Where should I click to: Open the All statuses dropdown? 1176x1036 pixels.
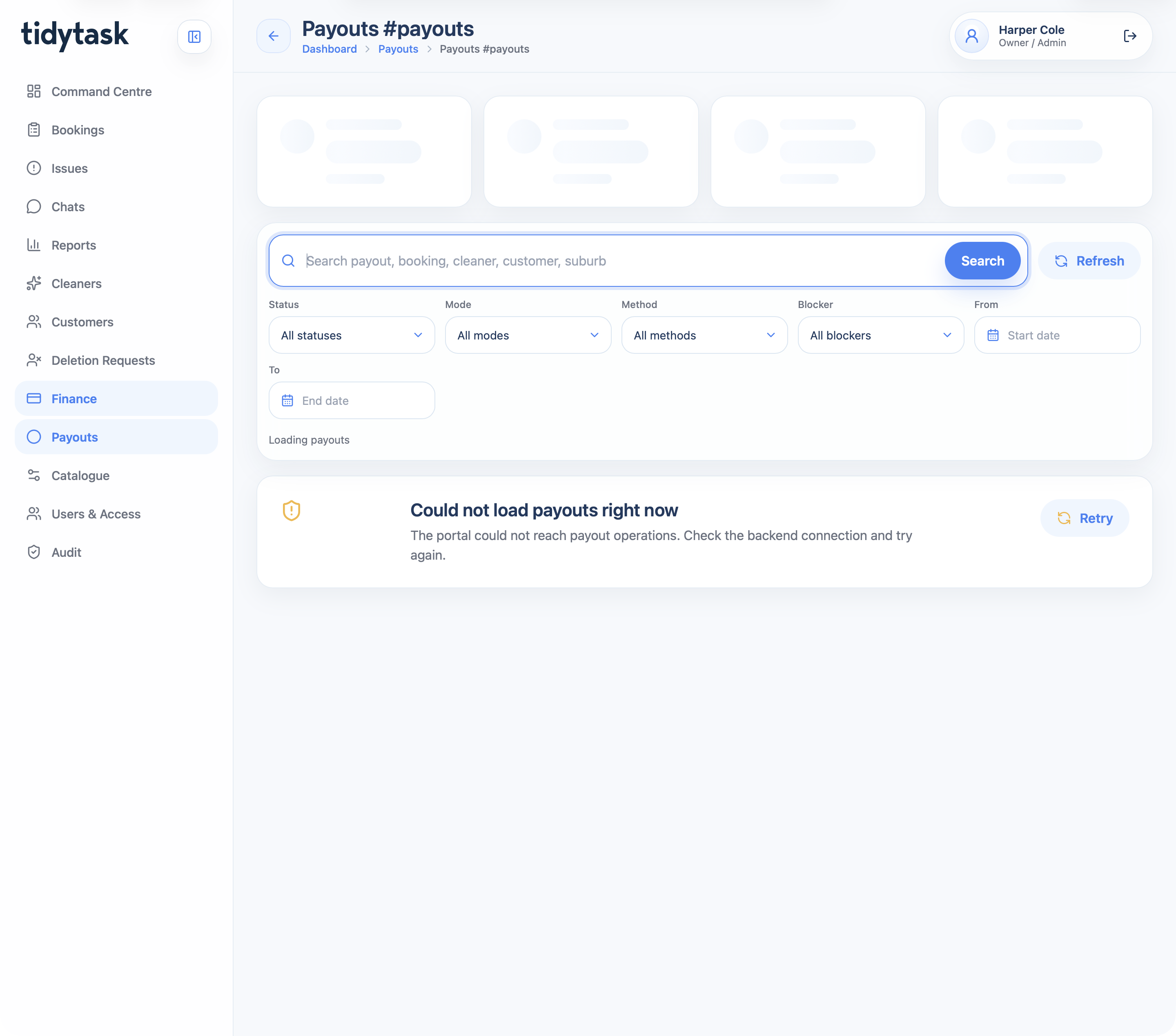tap(352, 335)
